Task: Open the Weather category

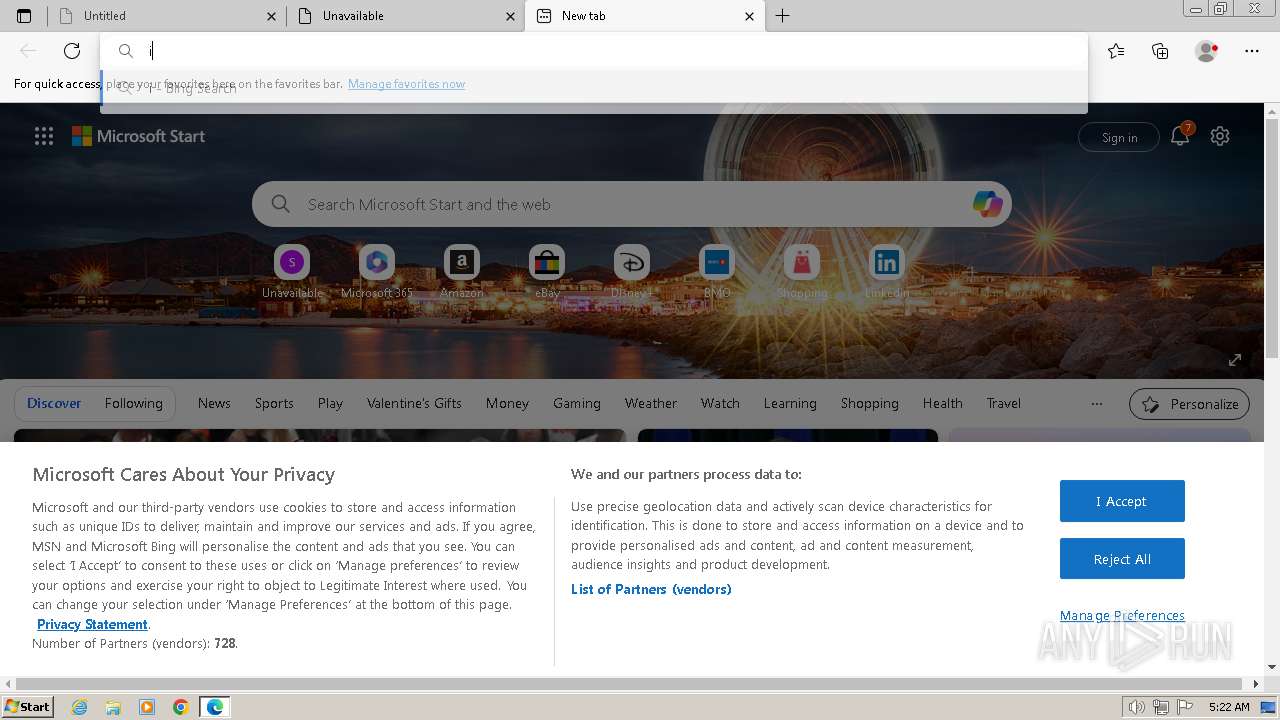Action: click(651, 403)
